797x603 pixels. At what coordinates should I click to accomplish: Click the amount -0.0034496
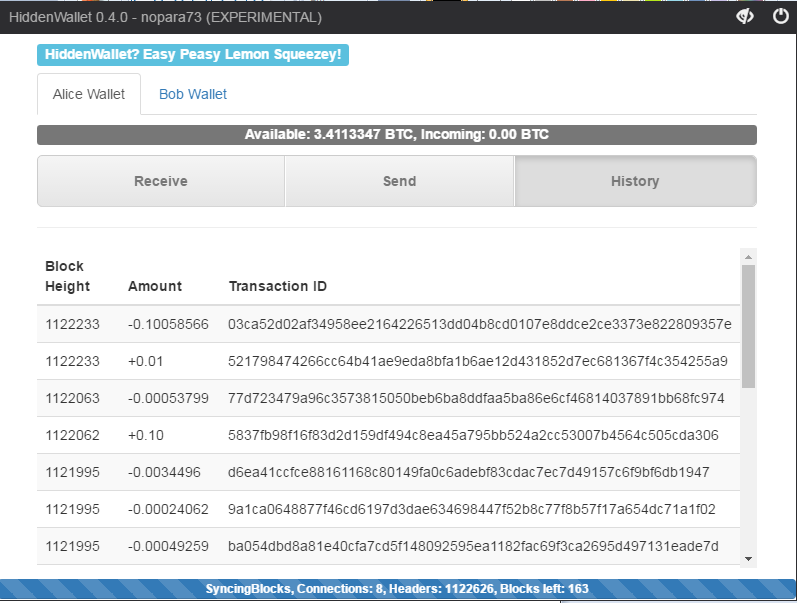pos(164,472)
